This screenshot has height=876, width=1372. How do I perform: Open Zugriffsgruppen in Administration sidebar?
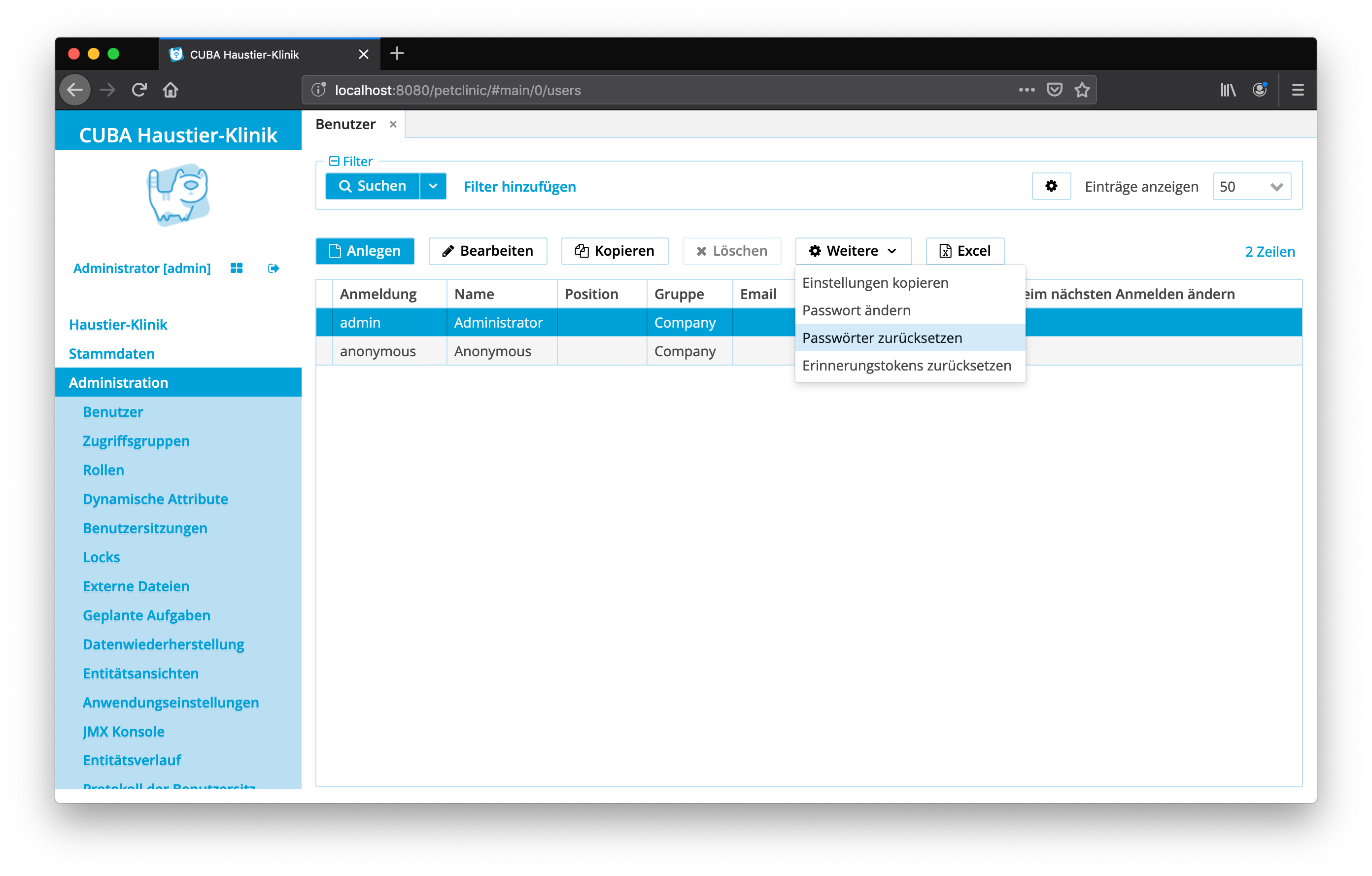(136, 441)
